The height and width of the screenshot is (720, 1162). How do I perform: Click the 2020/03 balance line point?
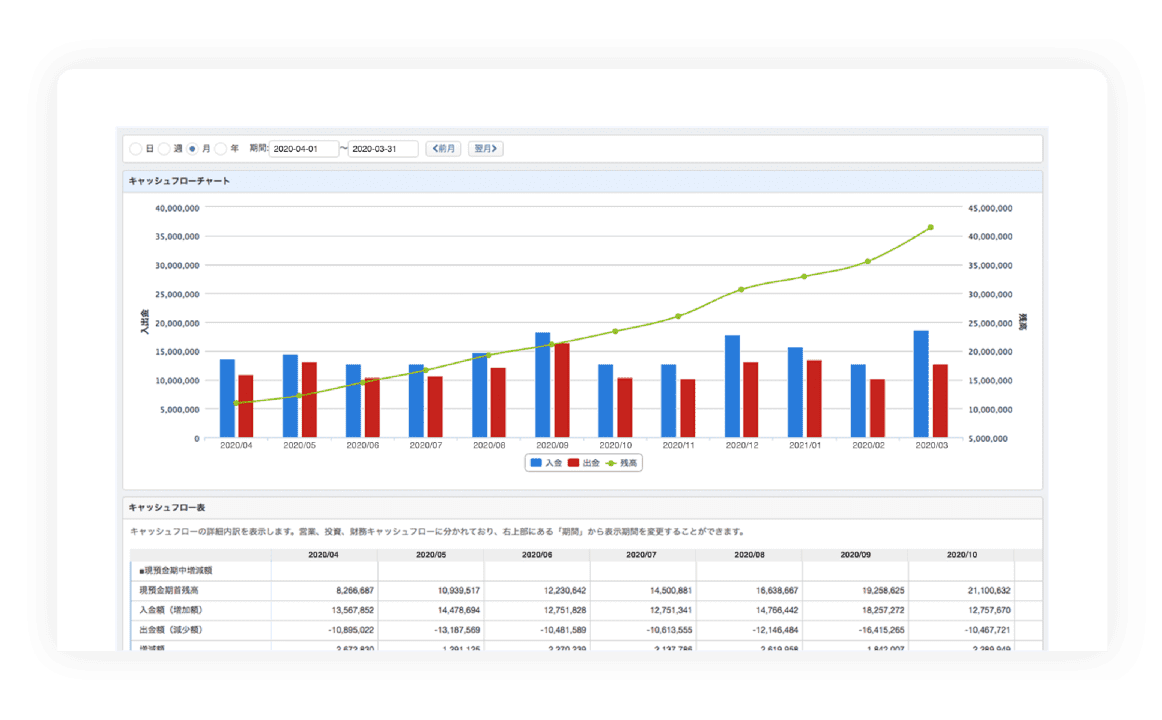(930, 228)
